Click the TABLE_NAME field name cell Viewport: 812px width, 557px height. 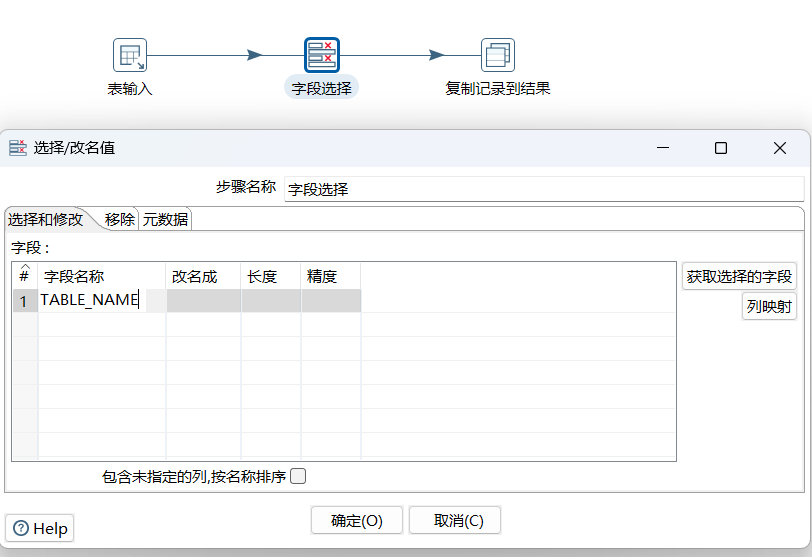tap(102, 300)
